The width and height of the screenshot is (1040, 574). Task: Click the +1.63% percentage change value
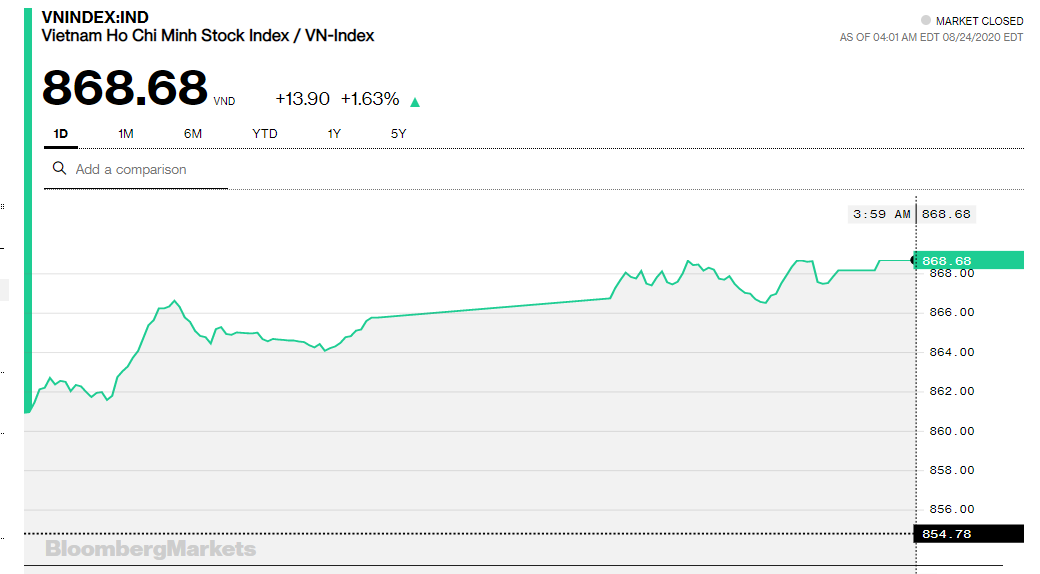370,99
